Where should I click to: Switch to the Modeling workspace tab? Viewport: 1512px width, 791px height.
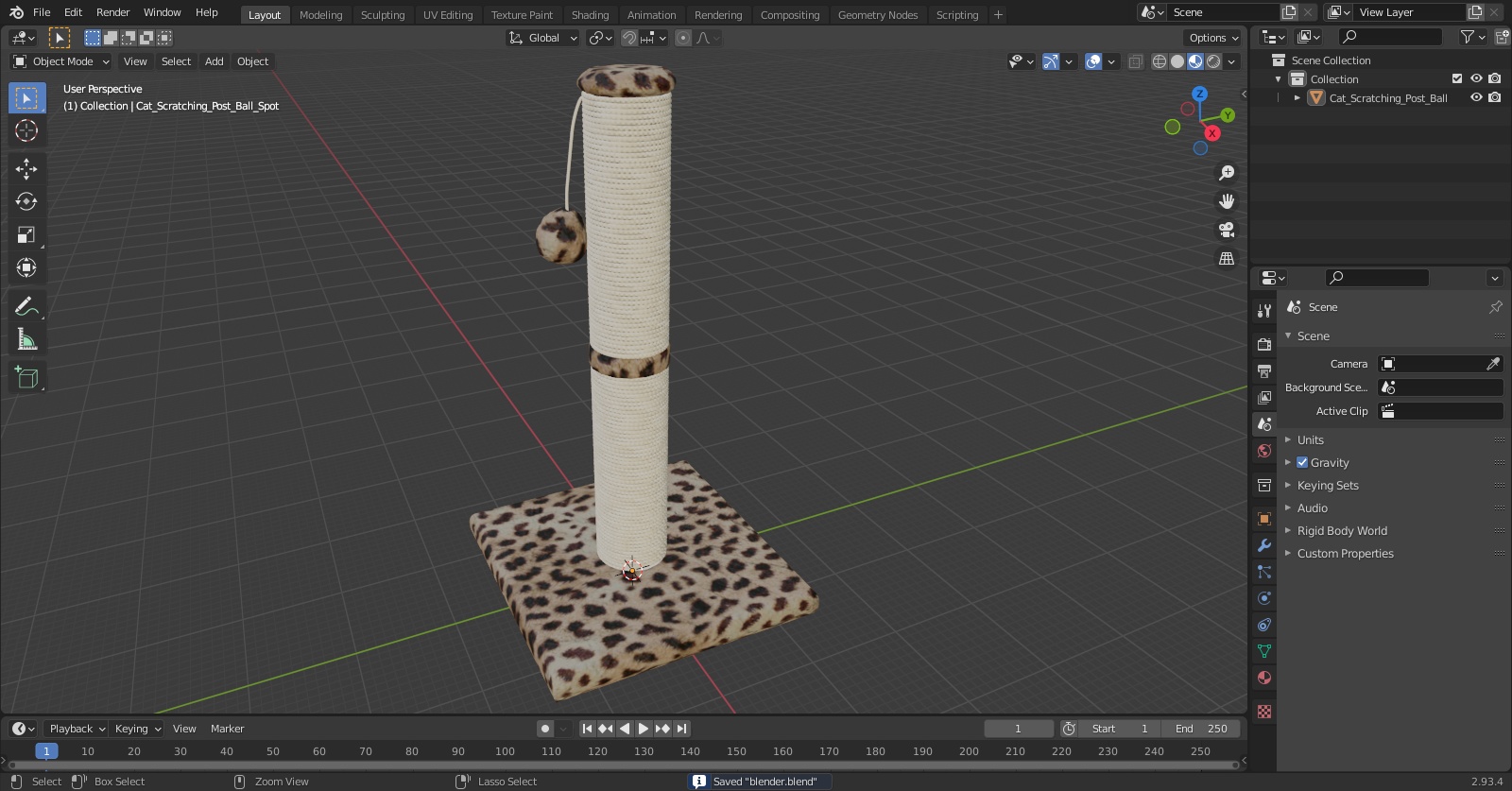pyautogui.click(x=320, y=15)
